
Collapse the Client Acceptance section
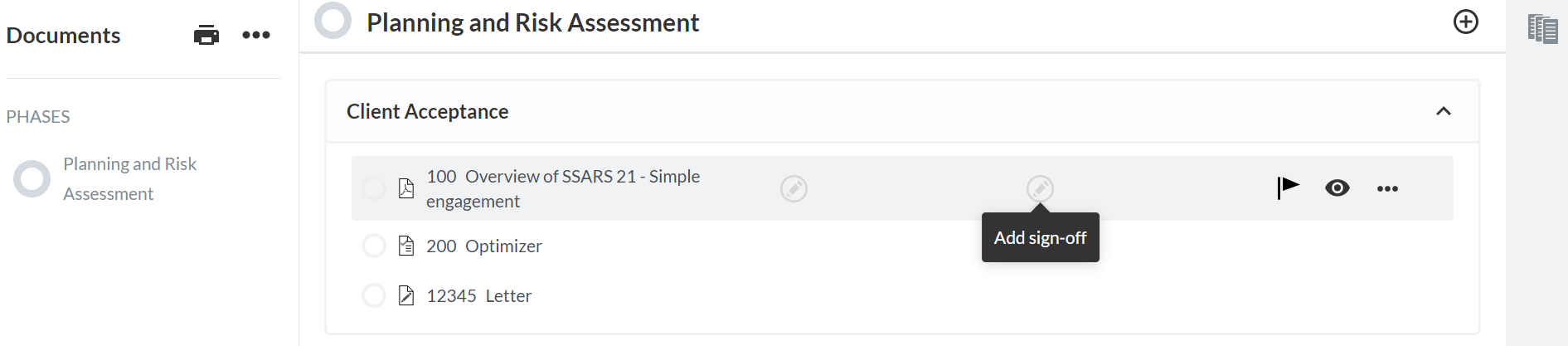(1443, 111)
